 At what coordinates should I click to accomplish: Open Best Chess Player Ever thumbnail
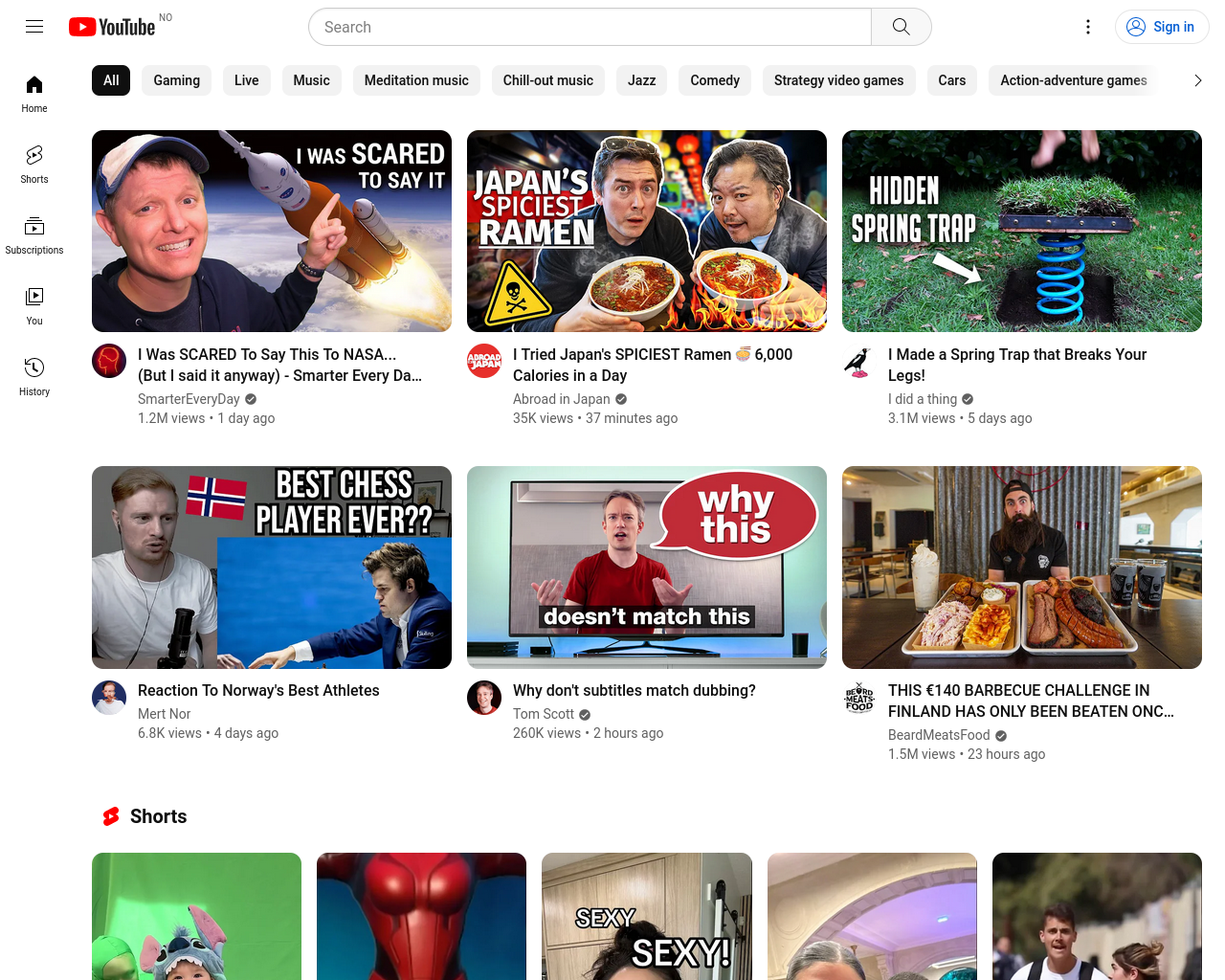(x=272, y=567)
